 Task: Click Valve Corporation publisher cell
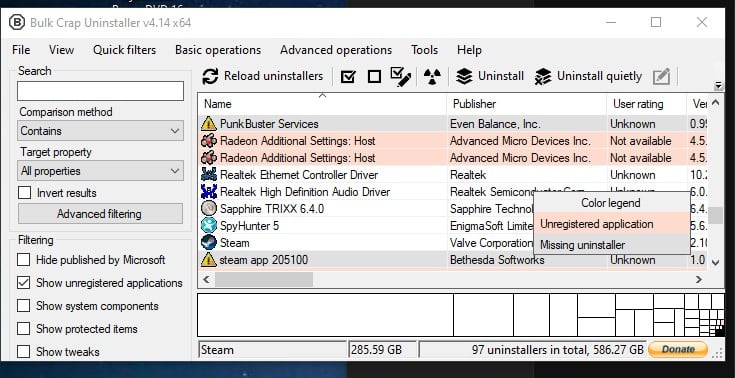[491, 242]
